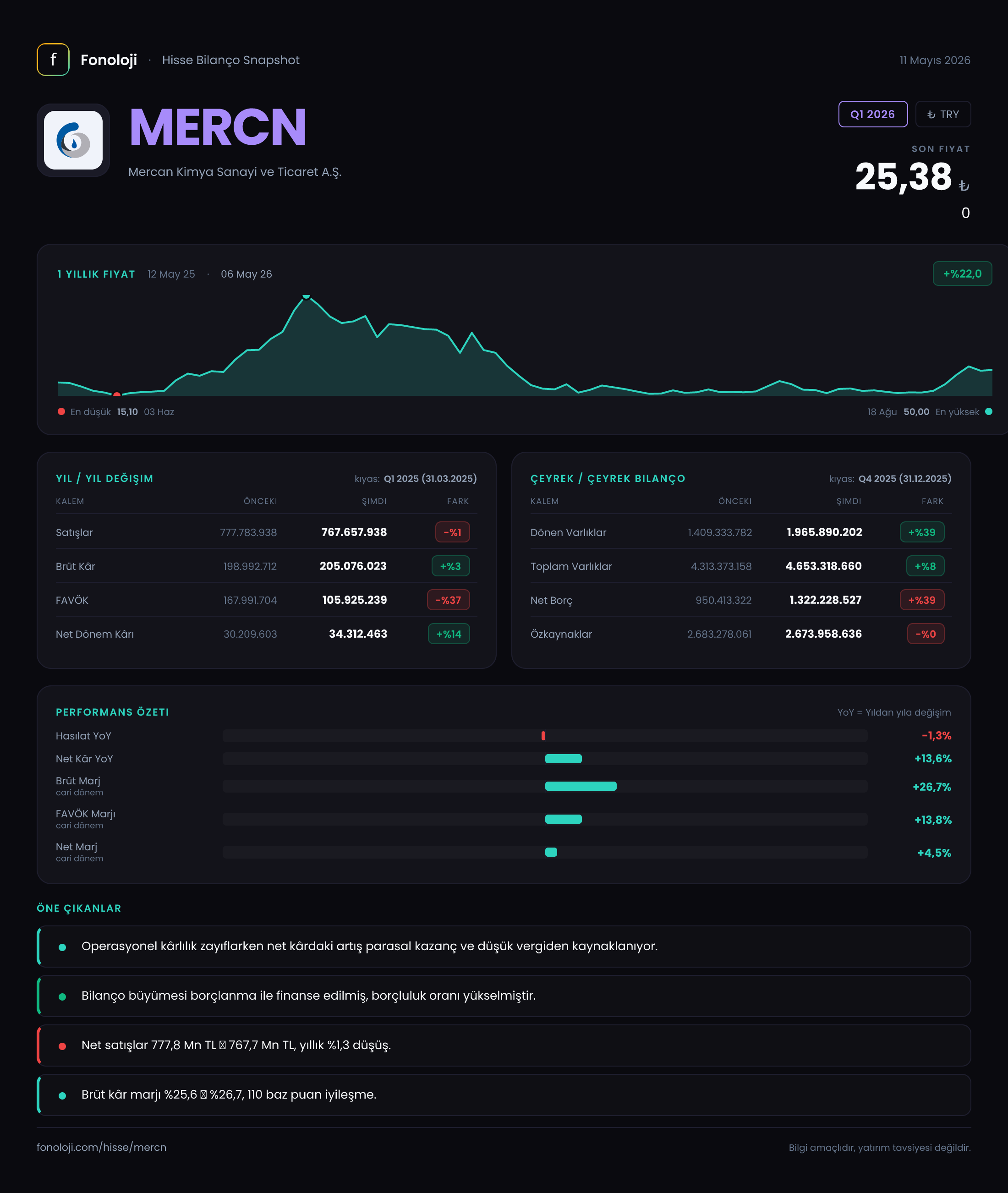This screenshot has height=1193, width=1008.
Task: Click the FAVÖK Marjı progress bar
Action: coord(564,819)
